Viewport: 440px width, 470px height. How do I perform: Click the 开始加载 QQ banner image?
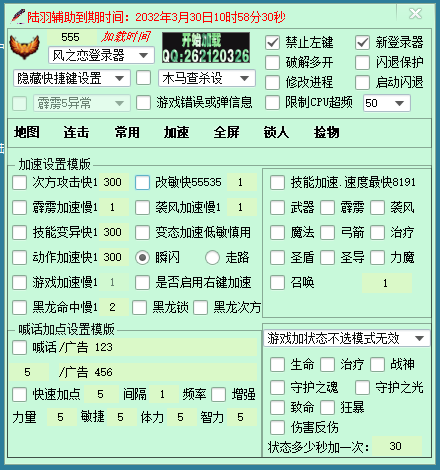click(x=206, y=47)
